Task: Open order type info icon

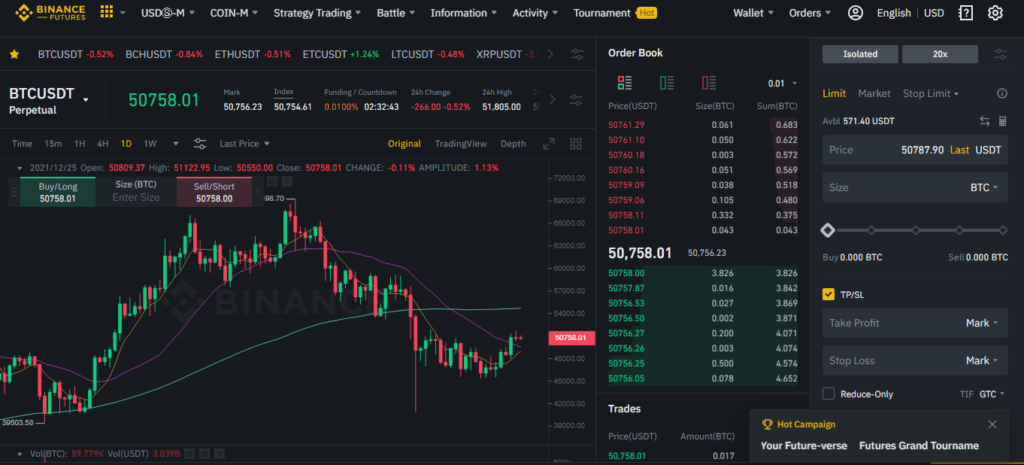Action: [1002, 93]
